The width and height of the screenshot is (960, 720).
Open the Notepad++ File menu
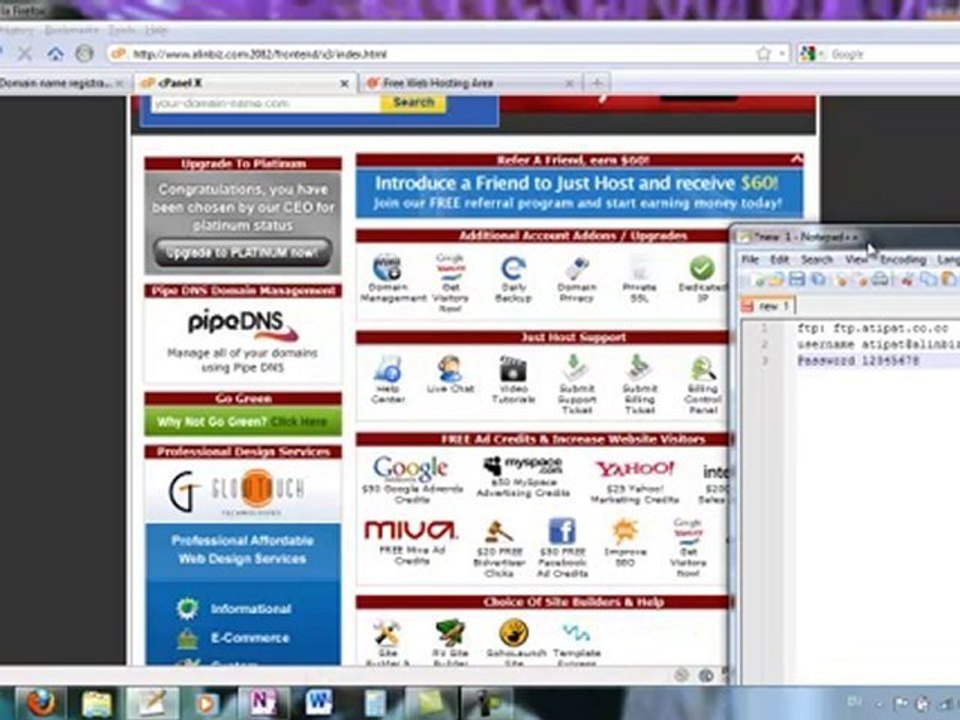(x=750, y=260)
